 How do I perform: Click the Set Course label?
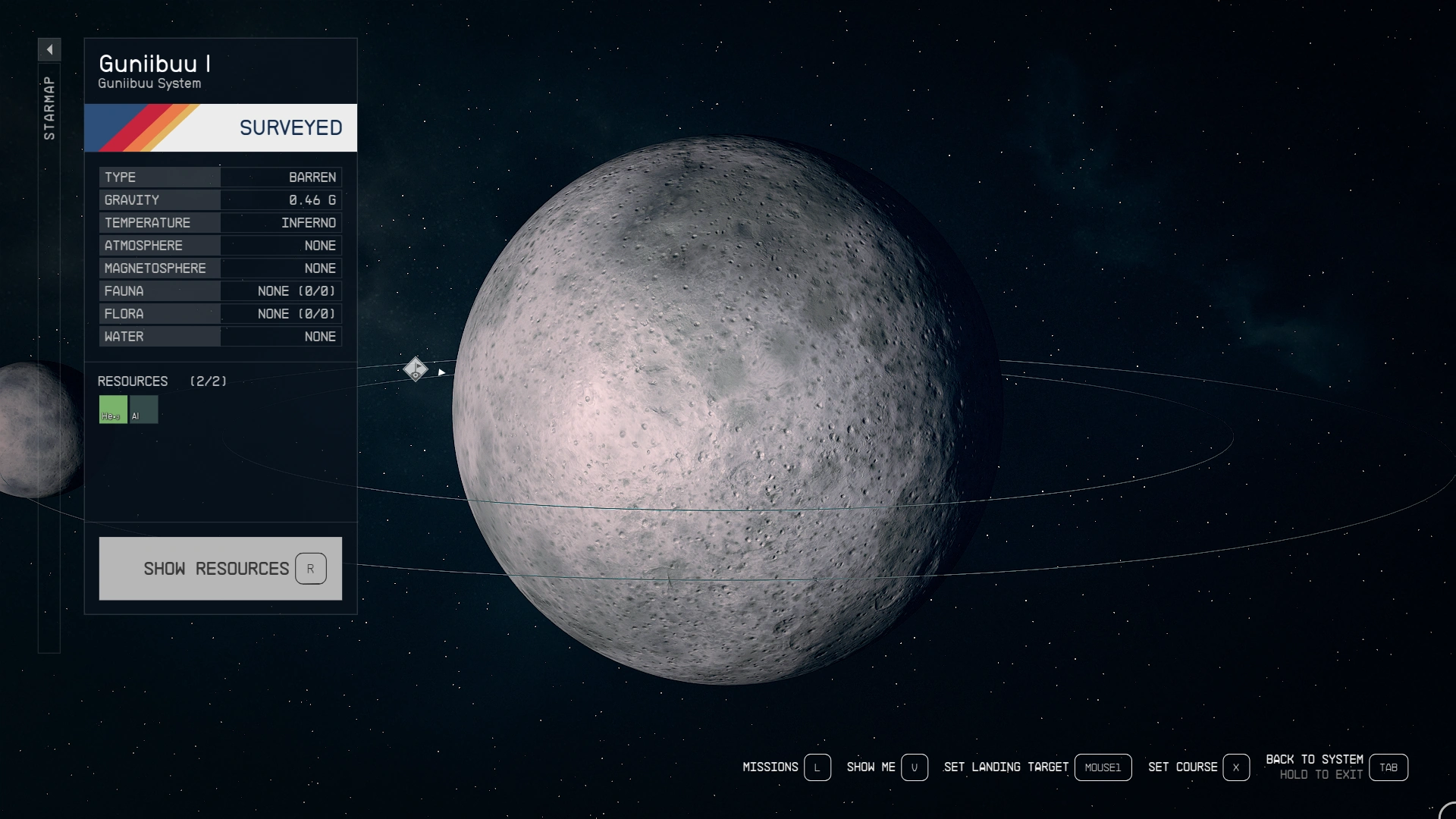1182,767
